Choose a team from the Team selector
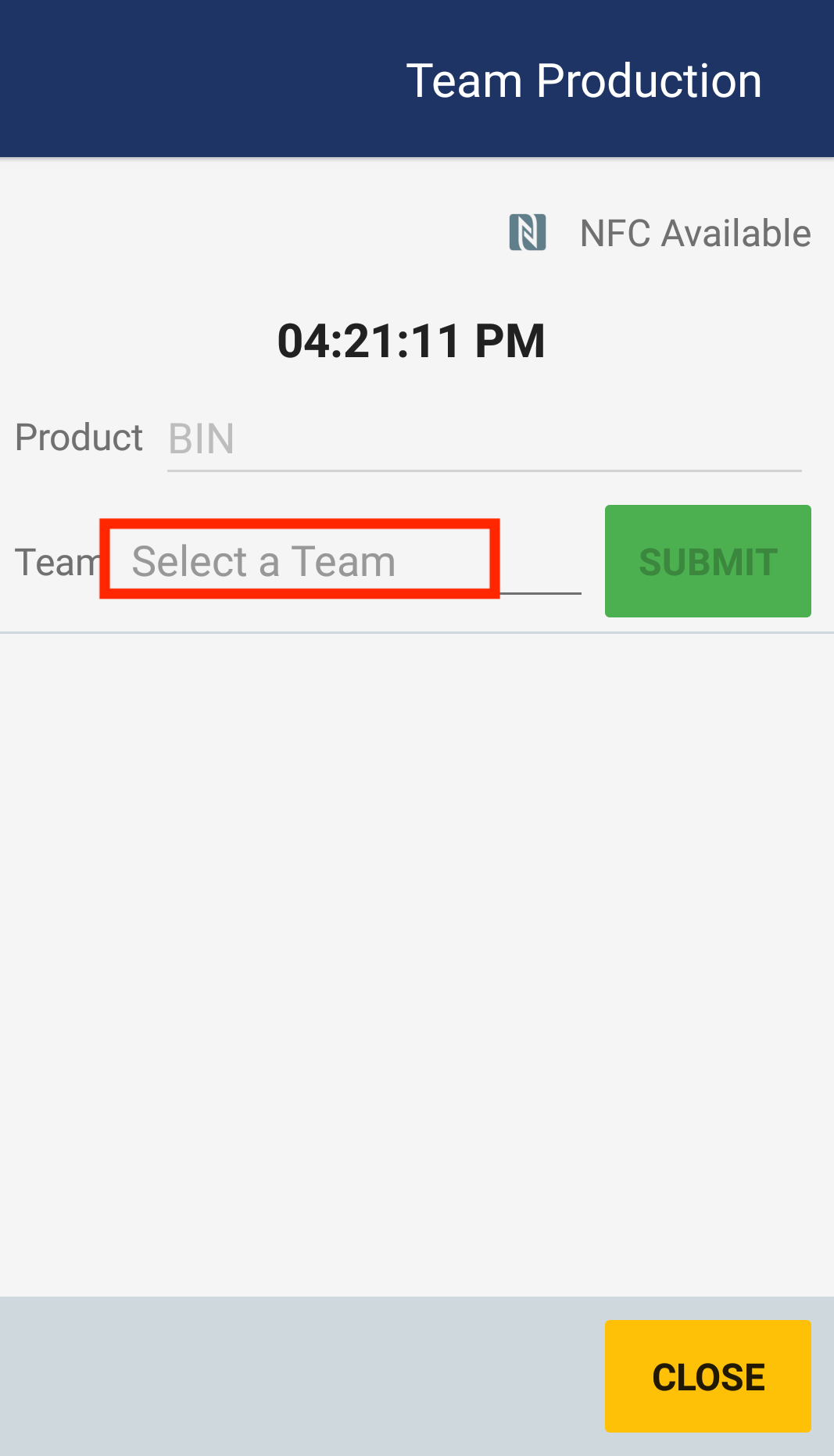The image size is (834, 1456). coord(297,560)
